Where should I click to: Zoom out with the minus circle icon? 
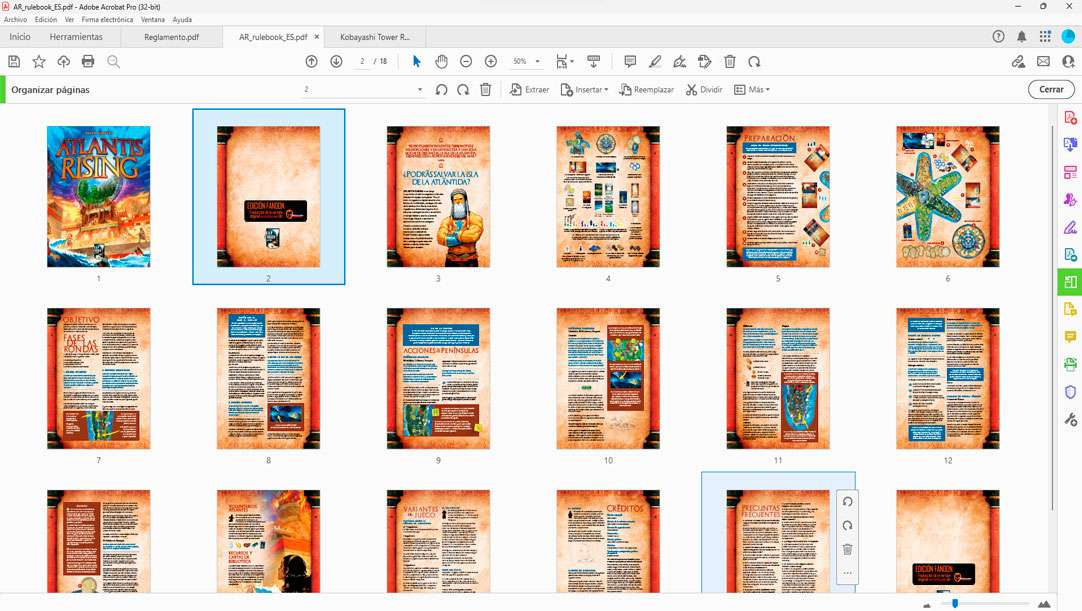[466, 61]
